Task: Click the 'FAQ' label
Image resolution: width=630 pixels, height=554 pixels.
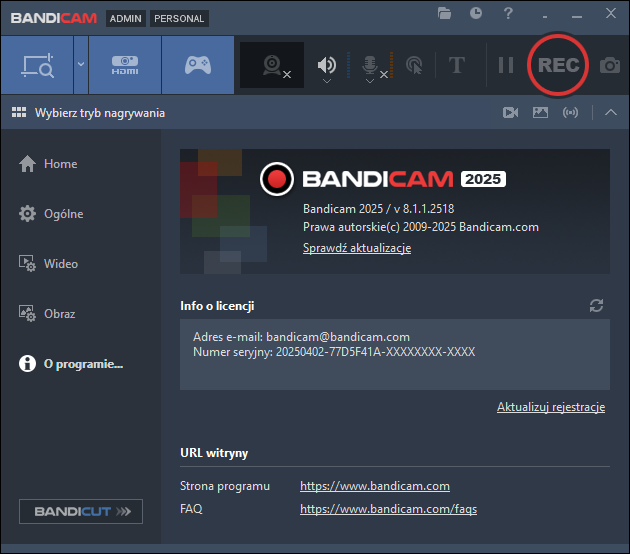Action: coord(191,509)
